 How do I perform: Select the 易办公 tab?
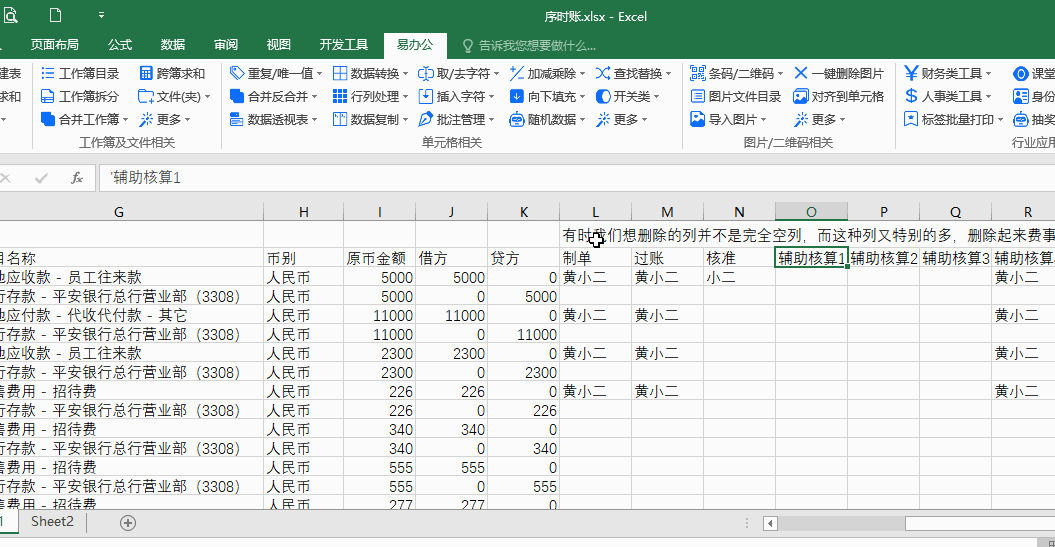[x=414, y=44]
